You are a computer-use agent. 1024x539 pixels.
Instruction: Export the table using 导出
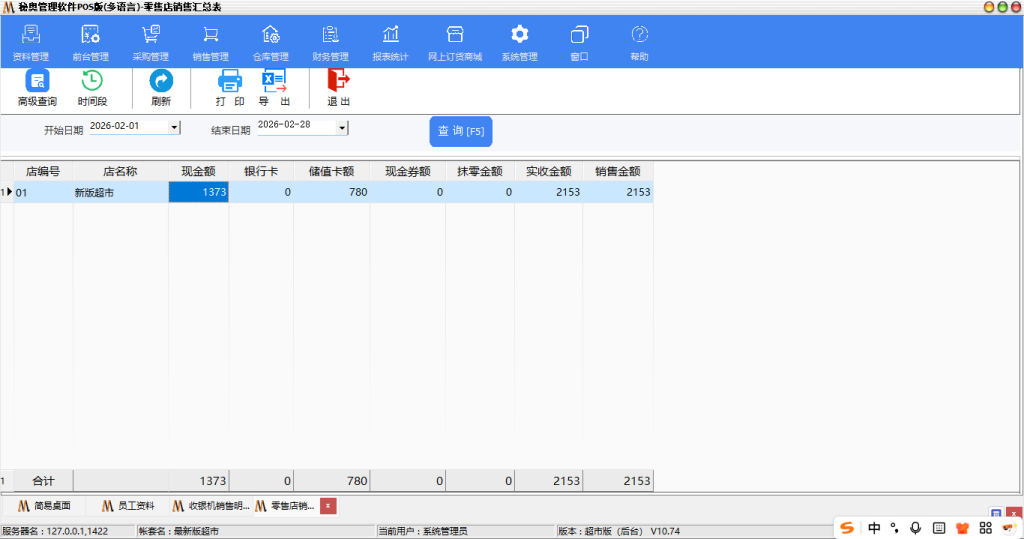click(274, 88)
